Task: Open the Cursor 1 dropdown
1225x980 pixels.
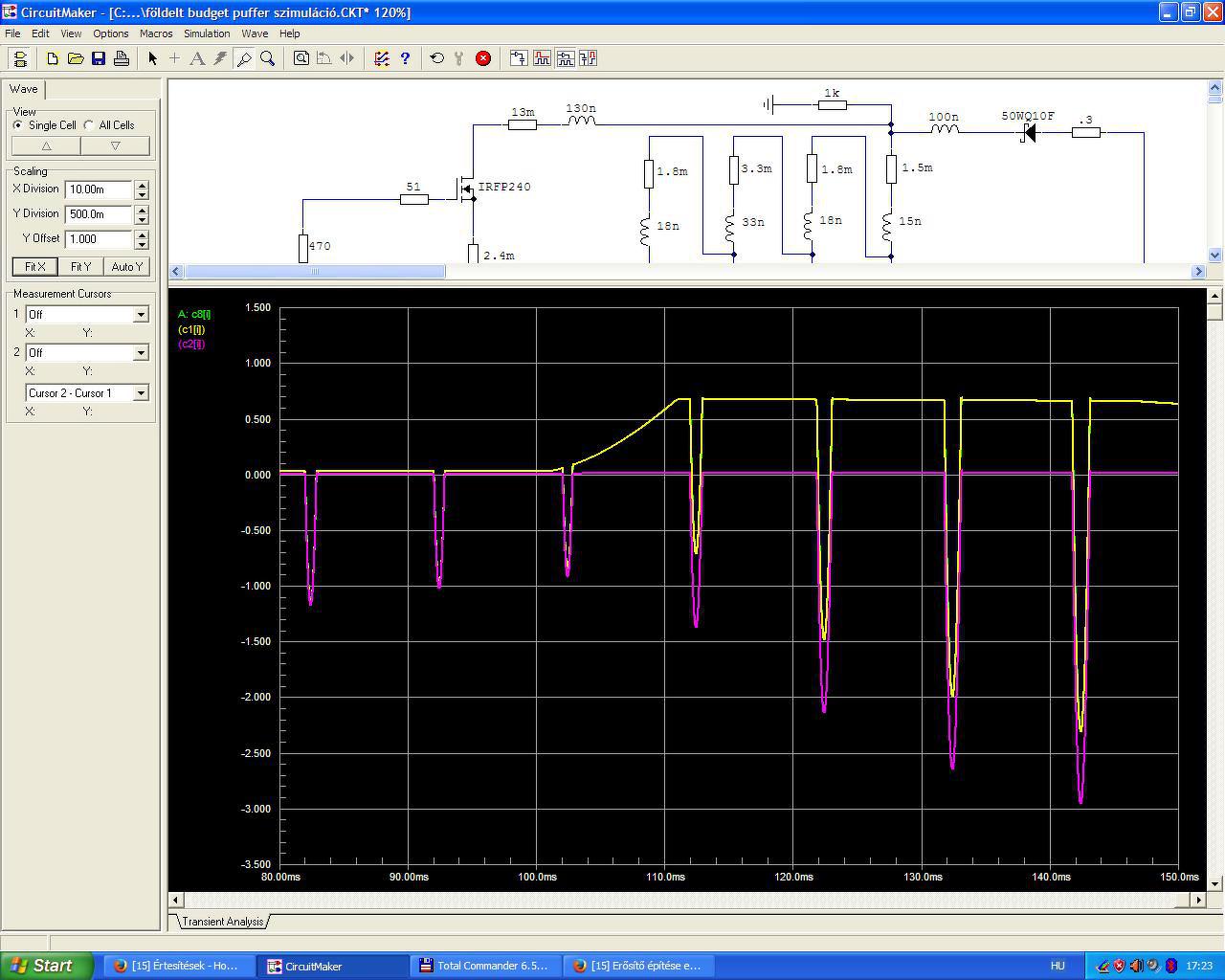Action: click(141, 314)
